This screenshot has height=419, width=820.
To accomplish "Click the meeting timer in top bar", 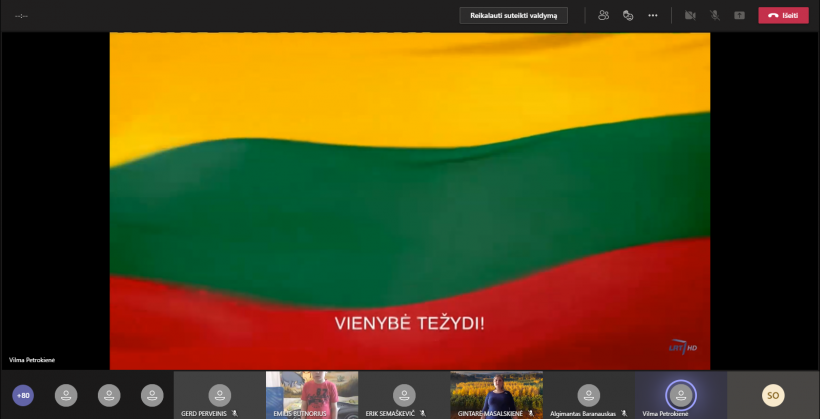I will (x=21, y=16).
